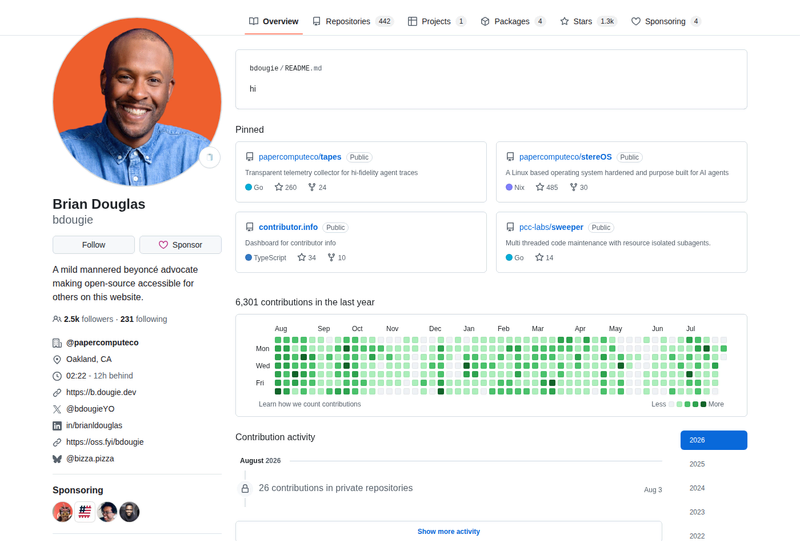Click the Follow button
This screenshot has height=541, width=800.
[93, 245]
